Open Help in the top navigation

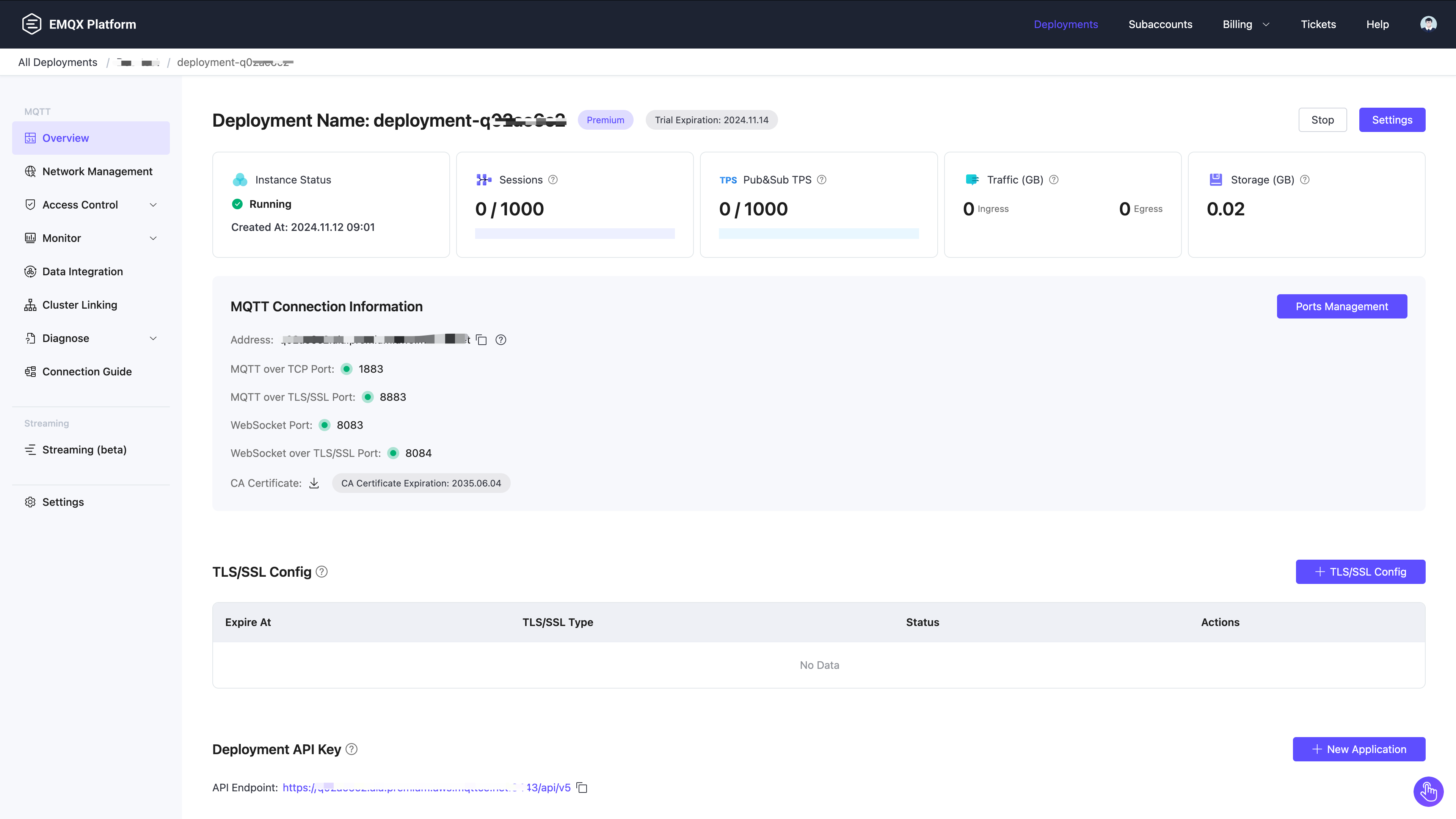pos(1378,24)
